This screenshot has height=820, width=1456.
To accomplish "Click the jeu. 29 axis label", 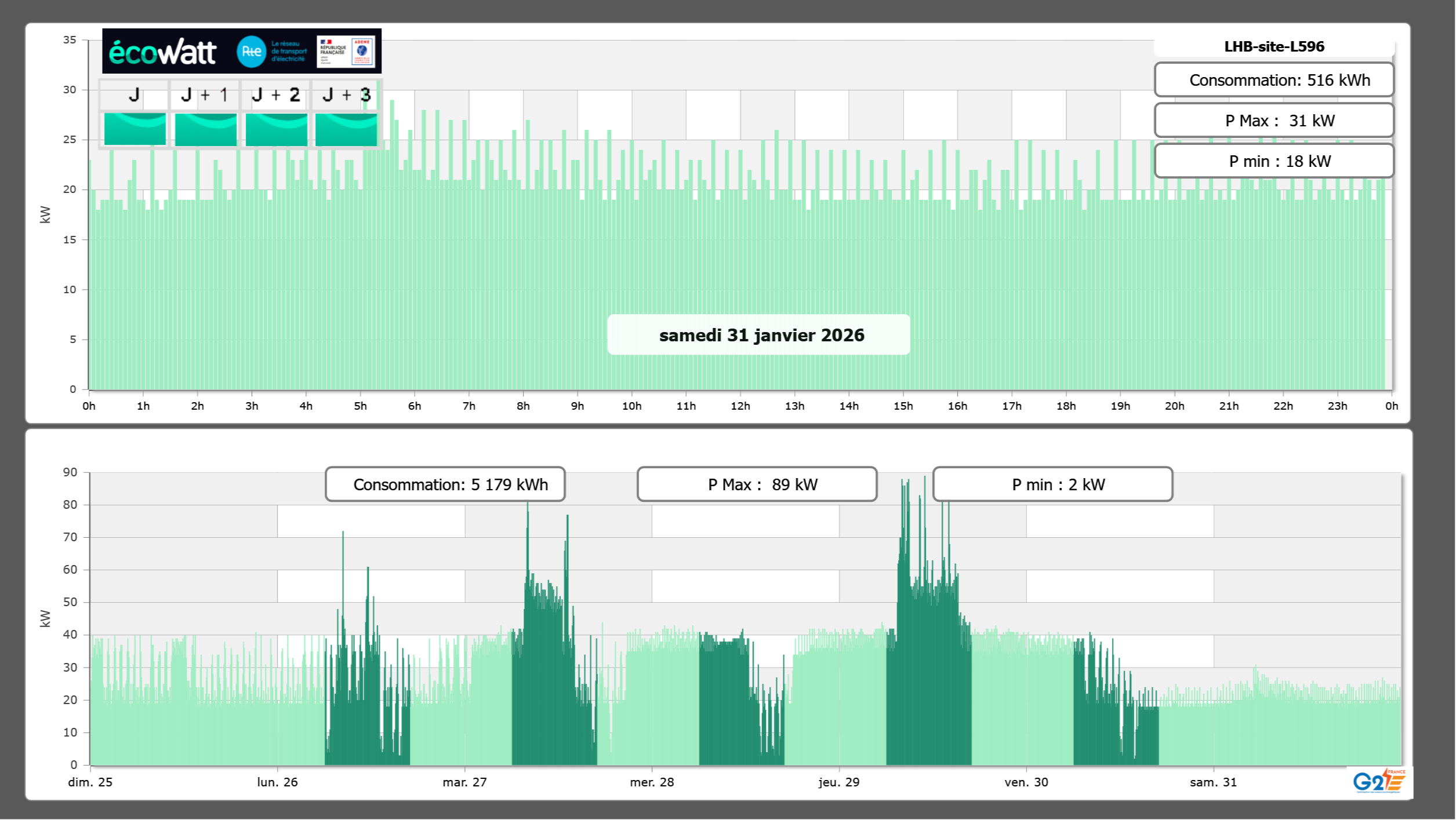I will (838, 782).
